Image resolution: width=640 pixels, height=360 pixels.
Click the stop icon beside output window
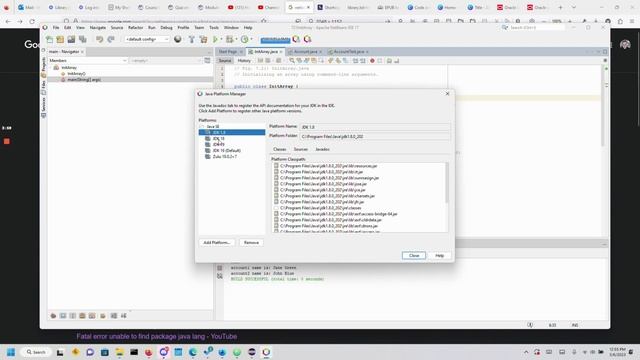pyautogui.click(x=220, y=268)
